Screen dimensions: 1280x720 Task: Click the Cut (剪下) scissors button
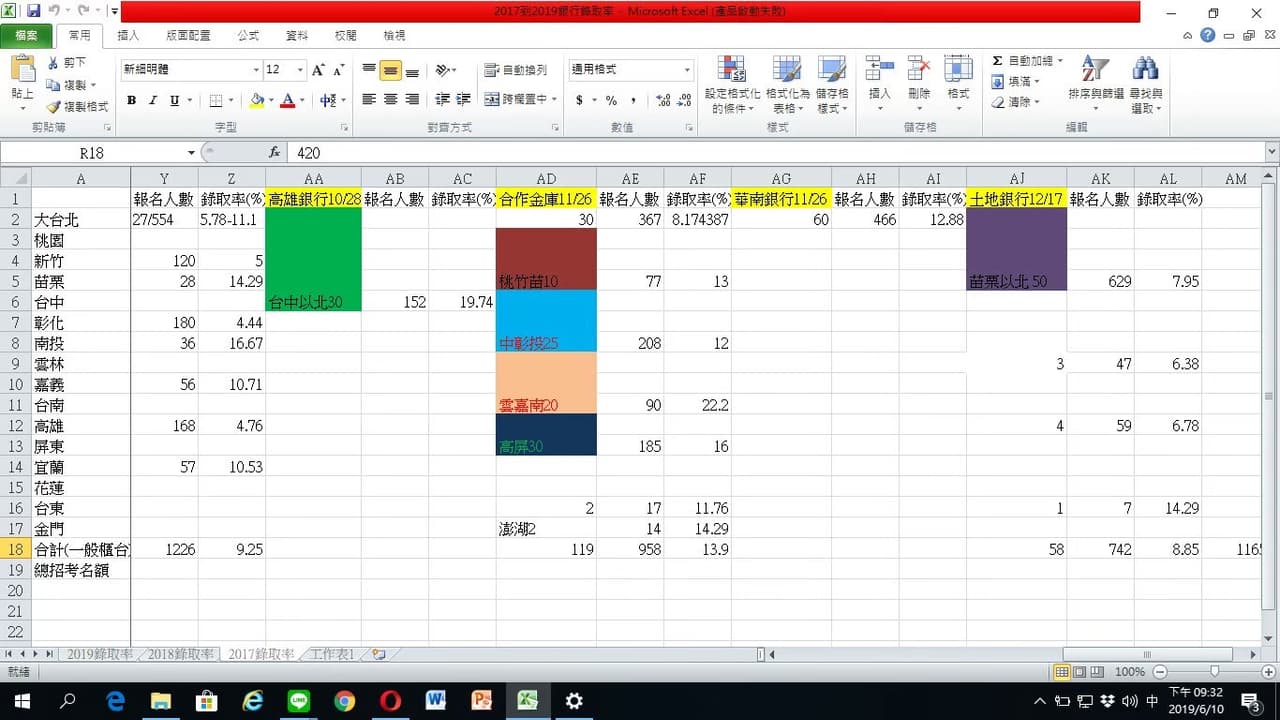66,63
